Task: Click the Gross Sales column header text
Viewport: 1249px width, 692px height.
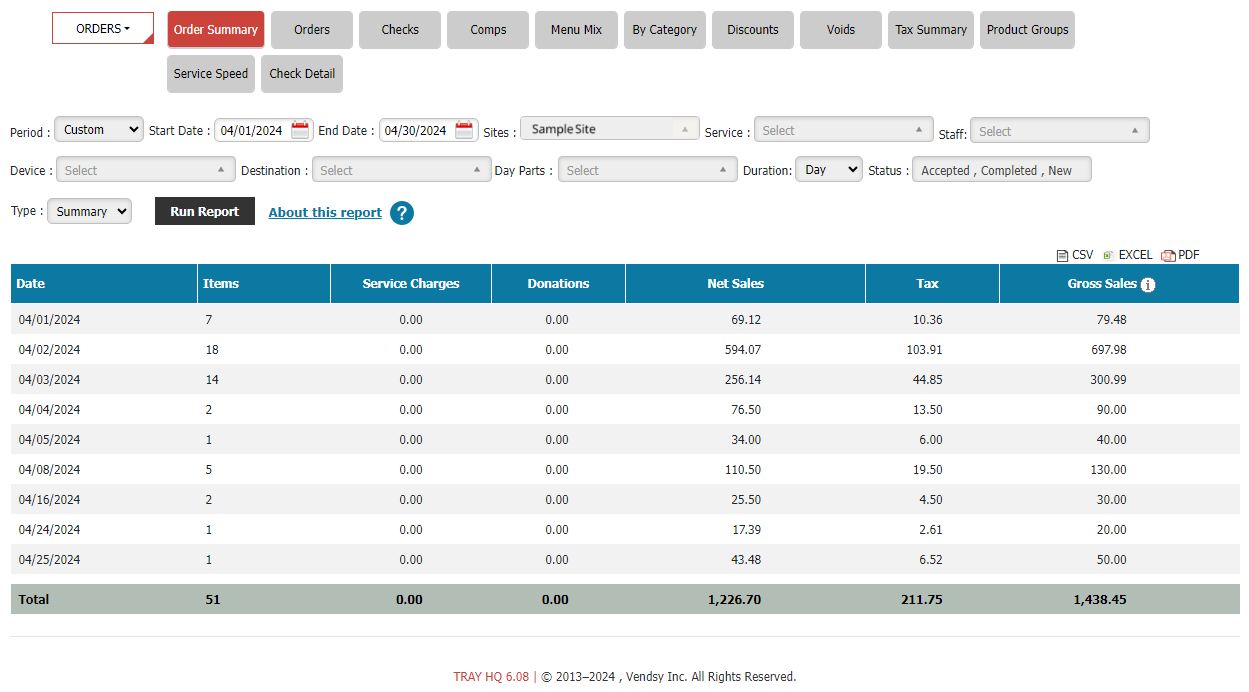Action: (1102, 283)
